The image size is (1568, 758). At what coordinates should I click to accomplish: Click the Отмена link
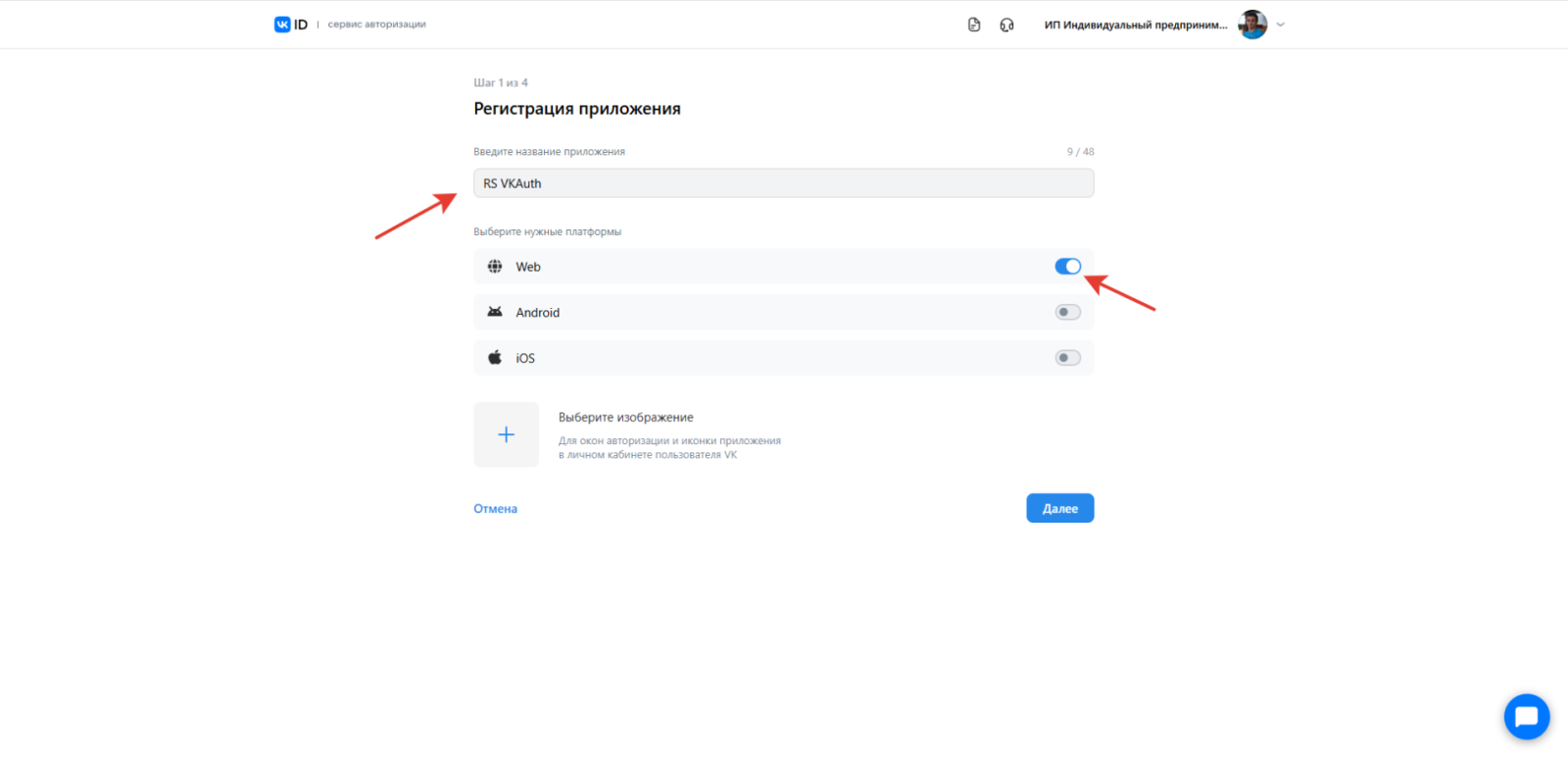(495, 509)
